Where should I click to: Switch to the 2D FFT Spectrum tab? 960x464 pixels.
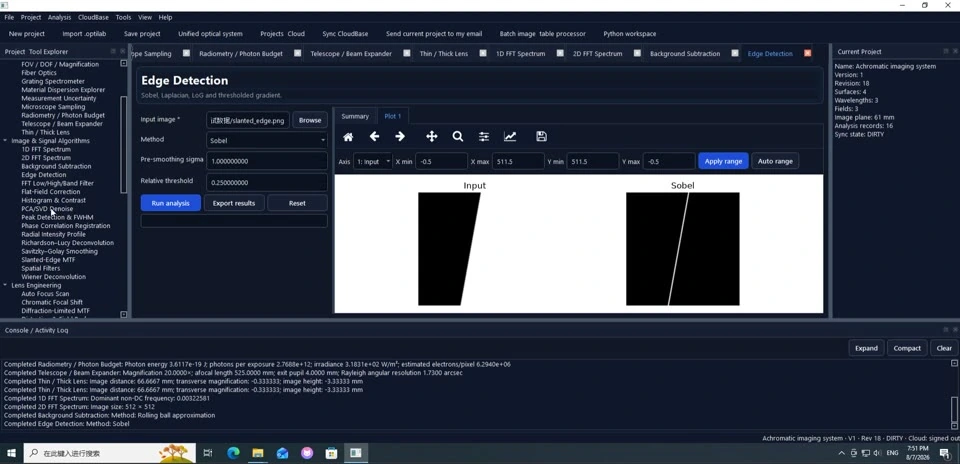597,53
